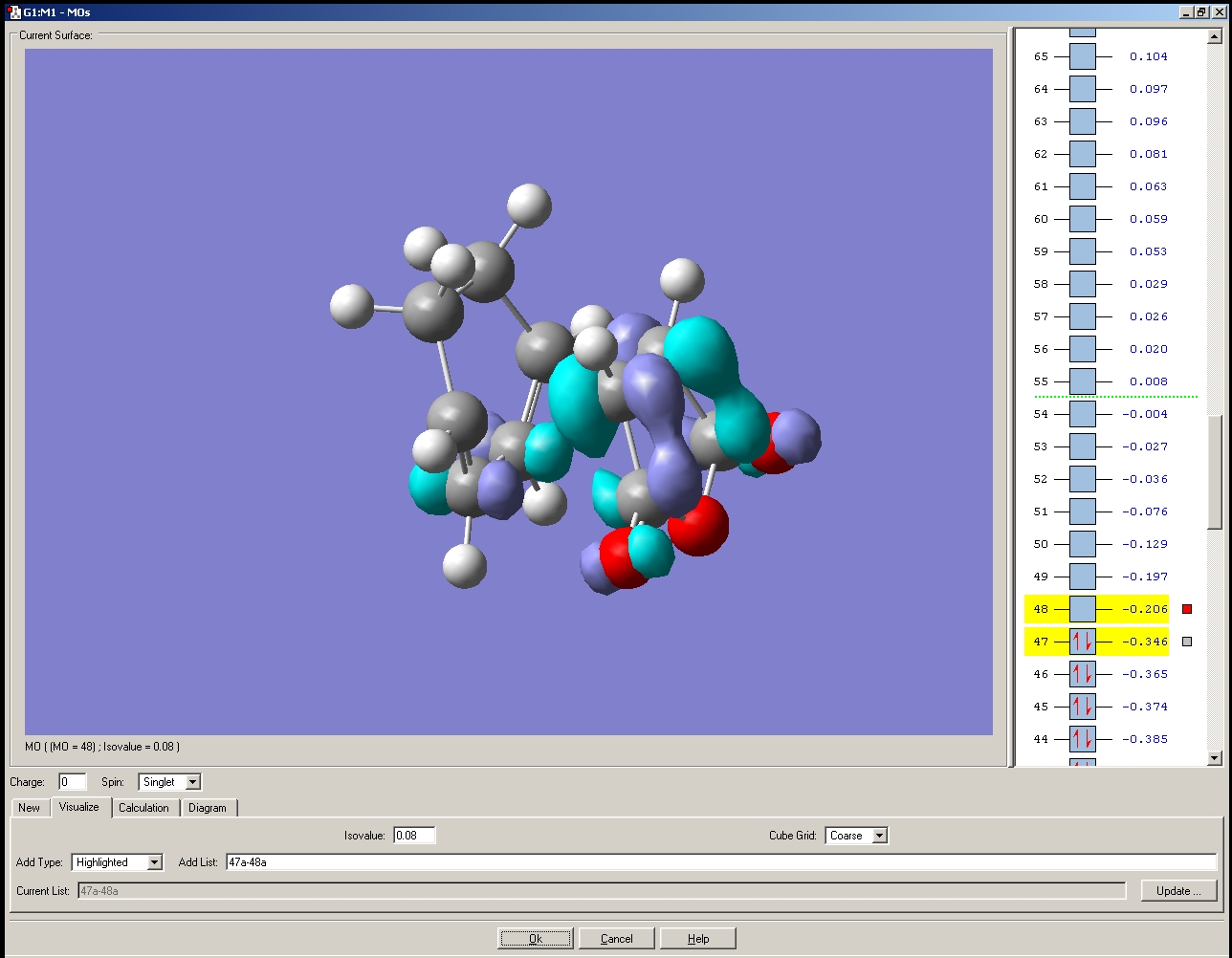Click the orbital 60 energy level box
The width and height of the screenshot is (1232, 958).
click(x=1082, y=219)
